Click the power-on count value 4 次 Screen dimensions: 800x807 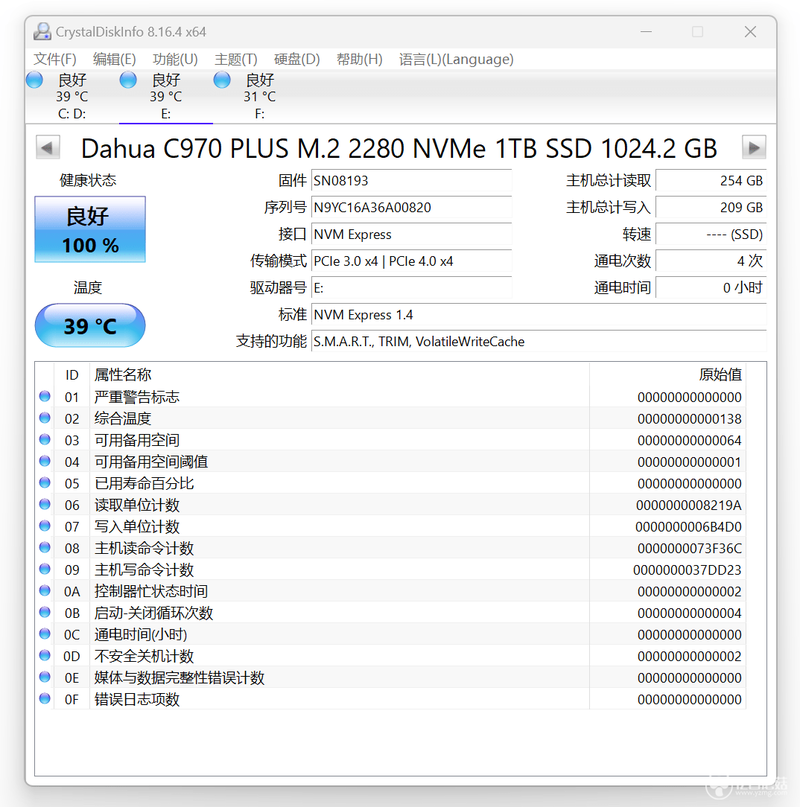pos(711,261)
